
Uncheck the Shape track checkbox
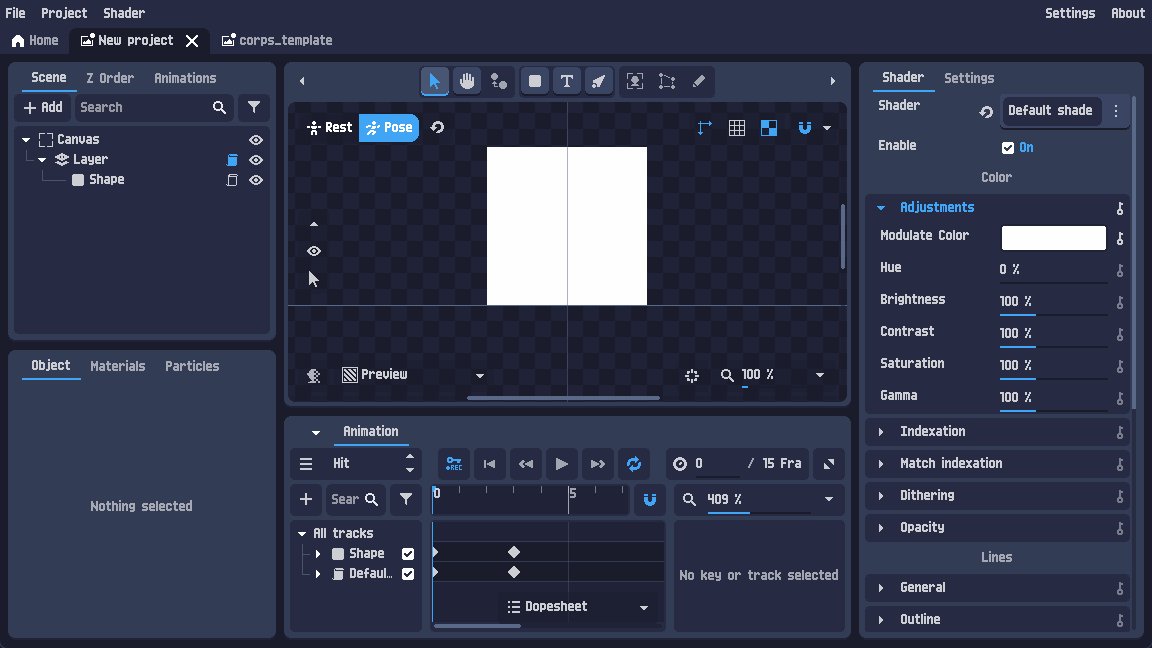tap(408, 554)
